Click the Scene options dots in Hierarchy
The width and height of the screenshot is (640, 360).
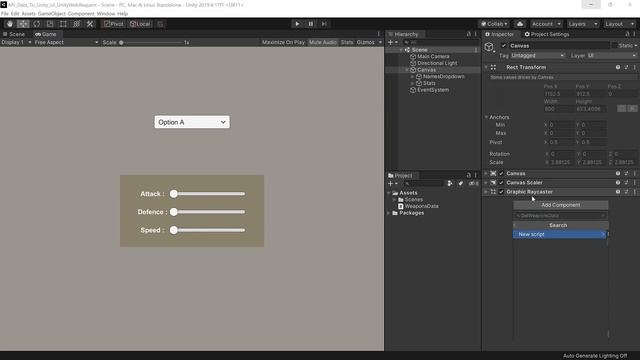point(476,50)
